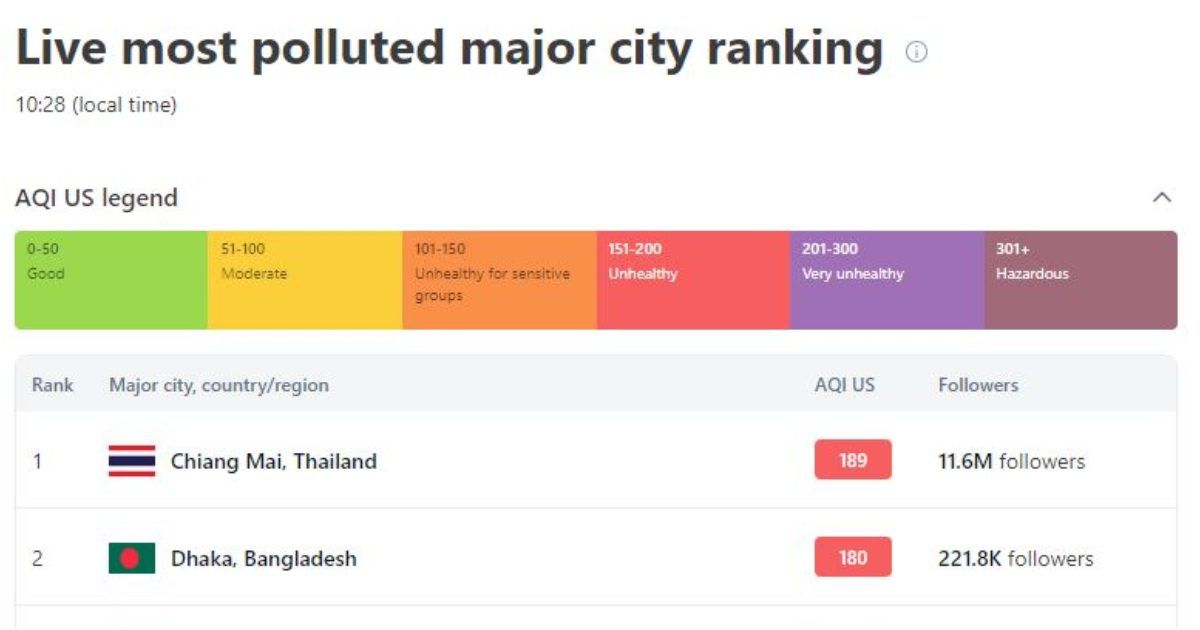Click the Bangladesh flag icon
The image size is (1200, 630).
click(132, 558)
